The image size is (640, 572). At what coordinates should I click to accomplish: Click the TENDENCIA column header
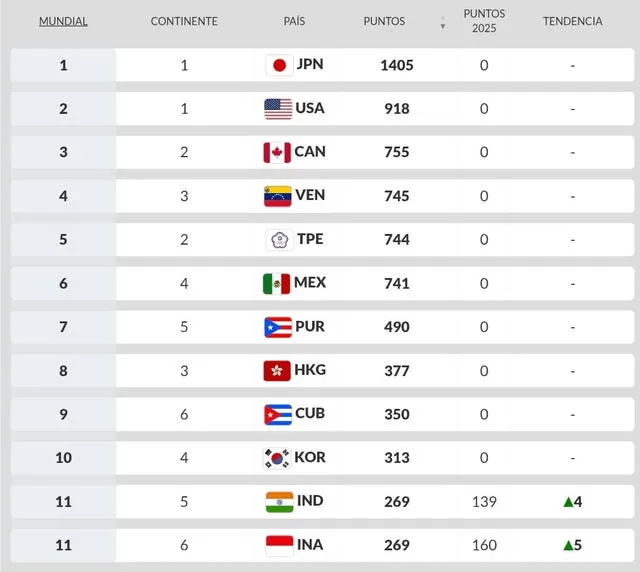(572, 21)
